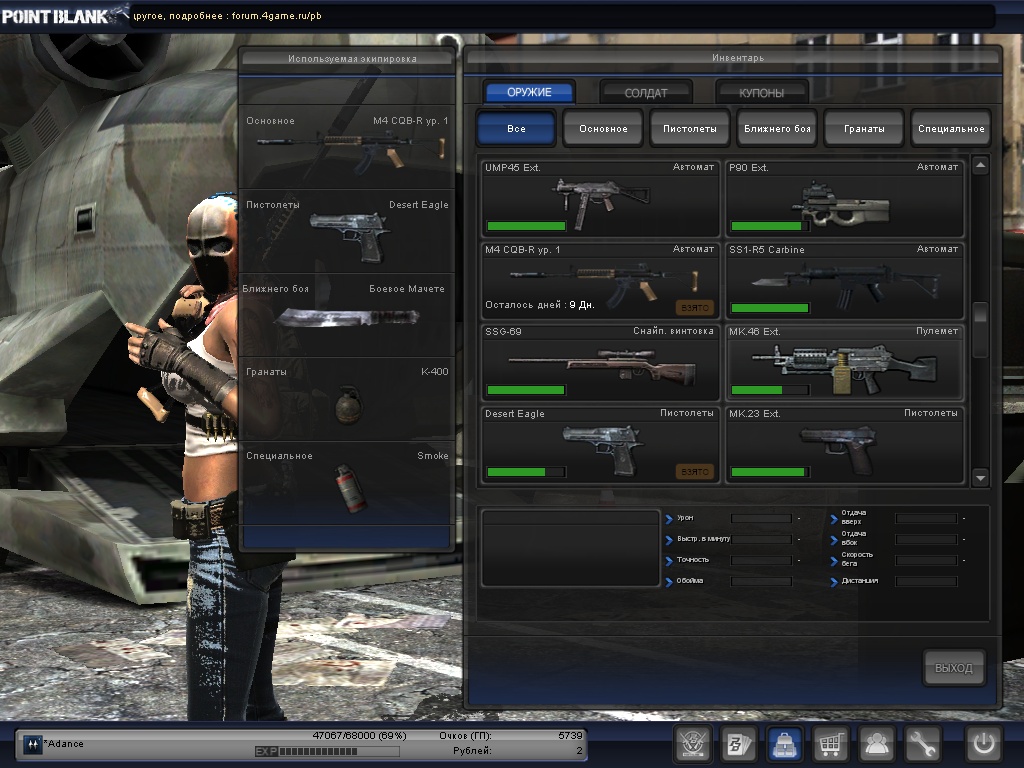Image resolution: width=1024 pixels, height=768 pixels.
Task: Click the UMP45 Ext. durability bar
Action: point(526,226)
